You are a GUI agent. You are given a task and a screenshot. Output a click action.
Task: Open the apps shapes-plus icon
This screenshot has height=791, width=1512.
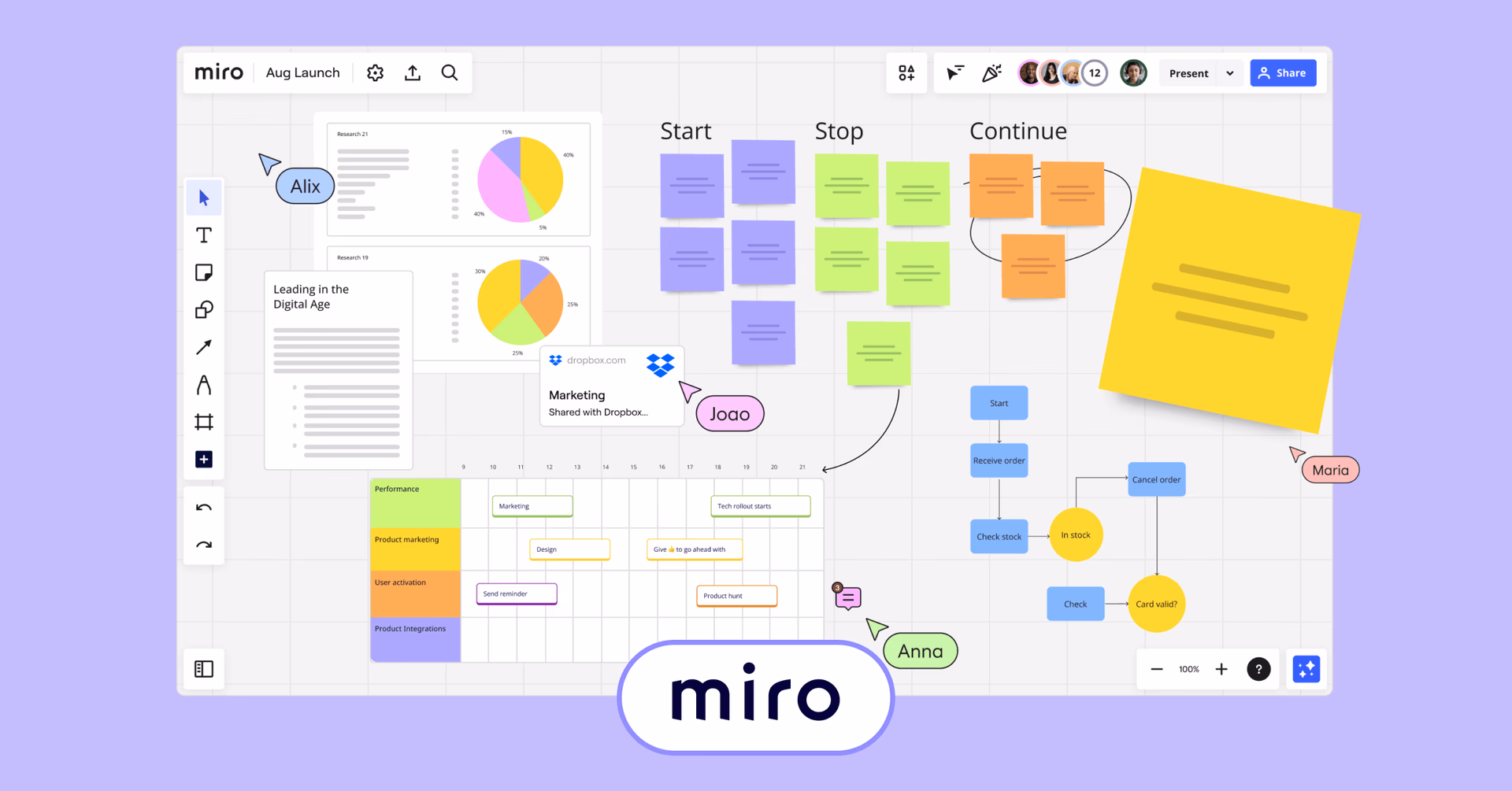pos(906,72)
